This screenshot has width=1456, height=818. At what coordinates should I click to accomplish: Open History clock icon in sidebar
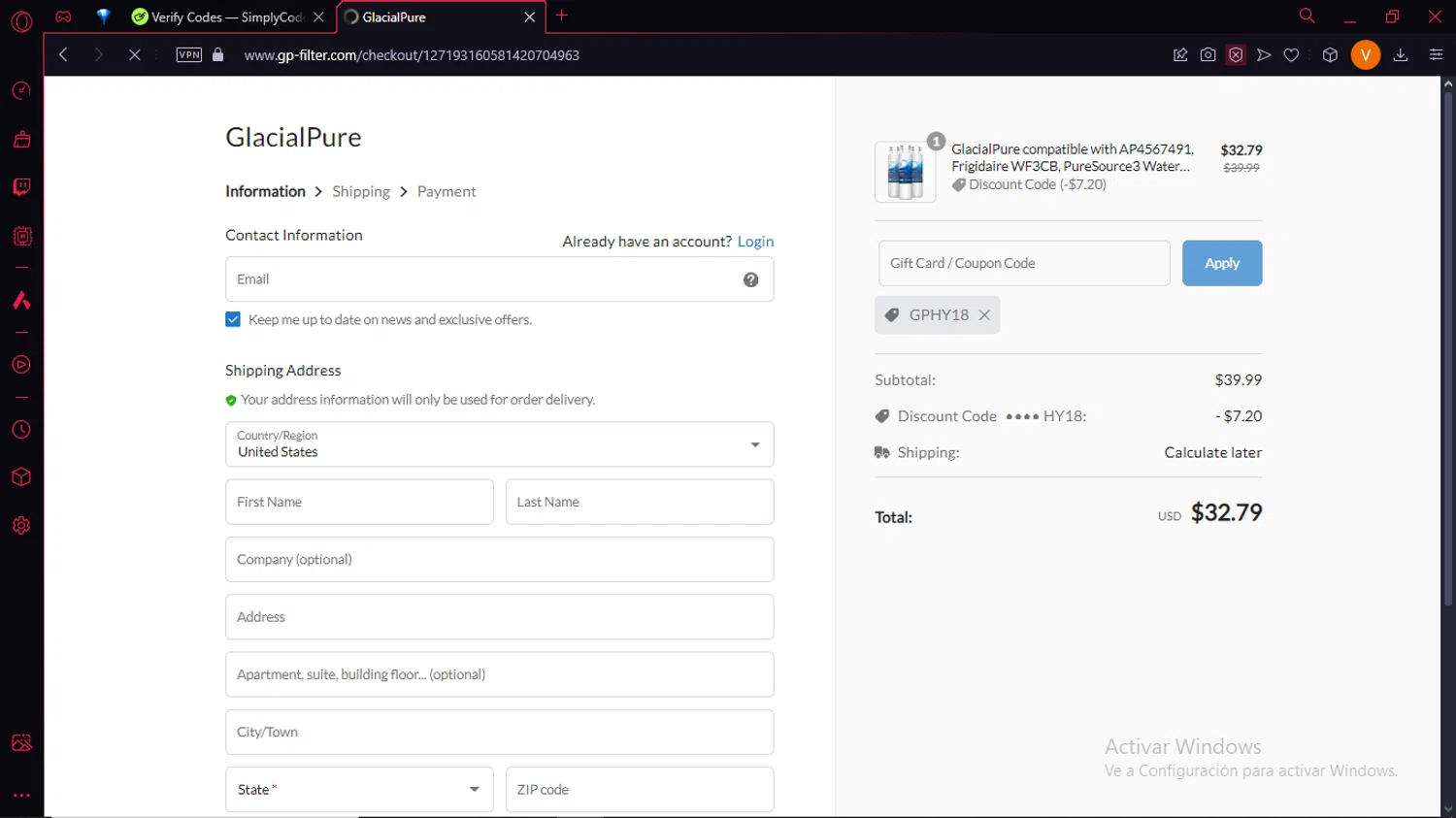21,430
